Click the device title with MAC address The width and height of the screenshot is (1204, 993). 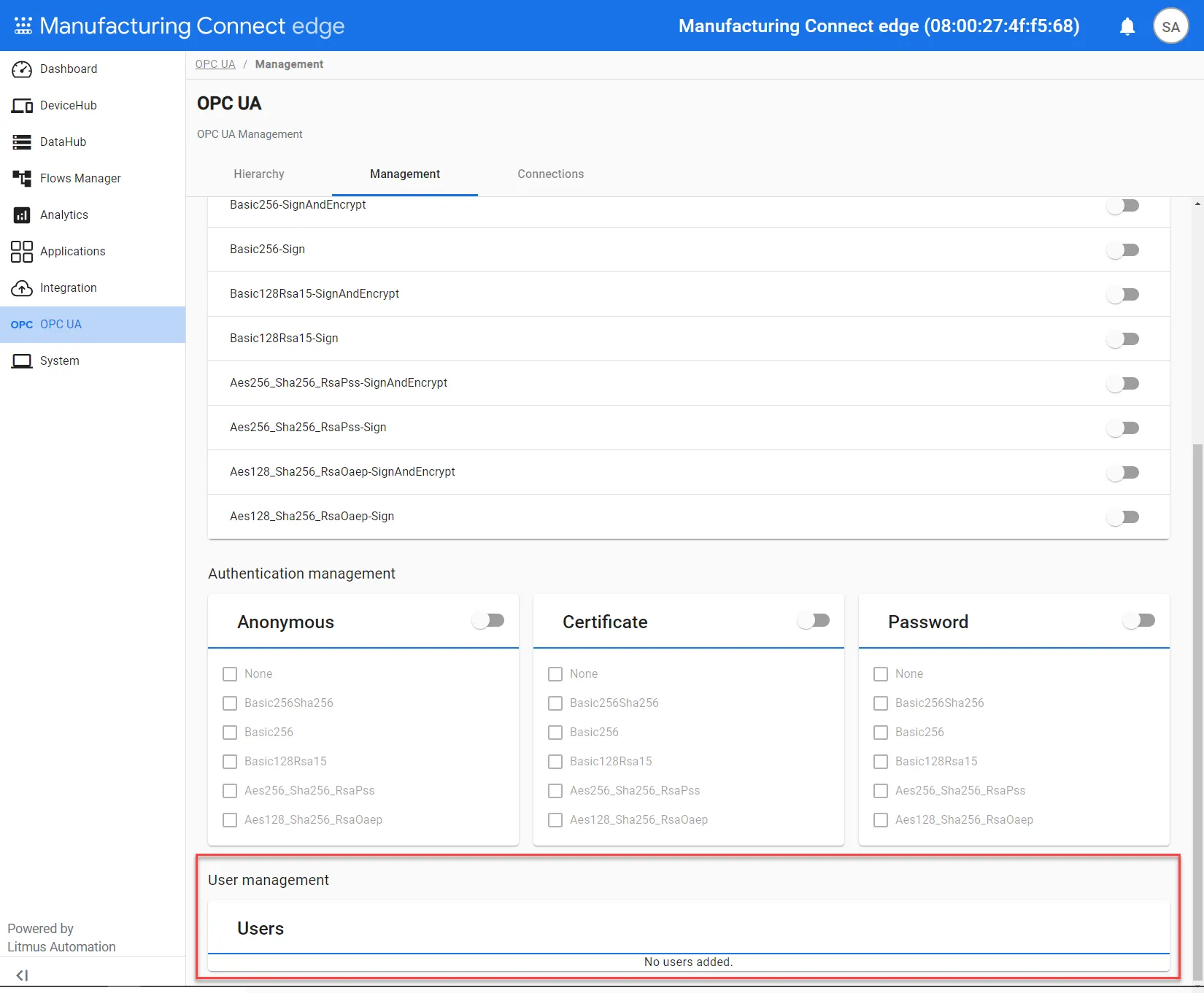[x=879, y=26]
